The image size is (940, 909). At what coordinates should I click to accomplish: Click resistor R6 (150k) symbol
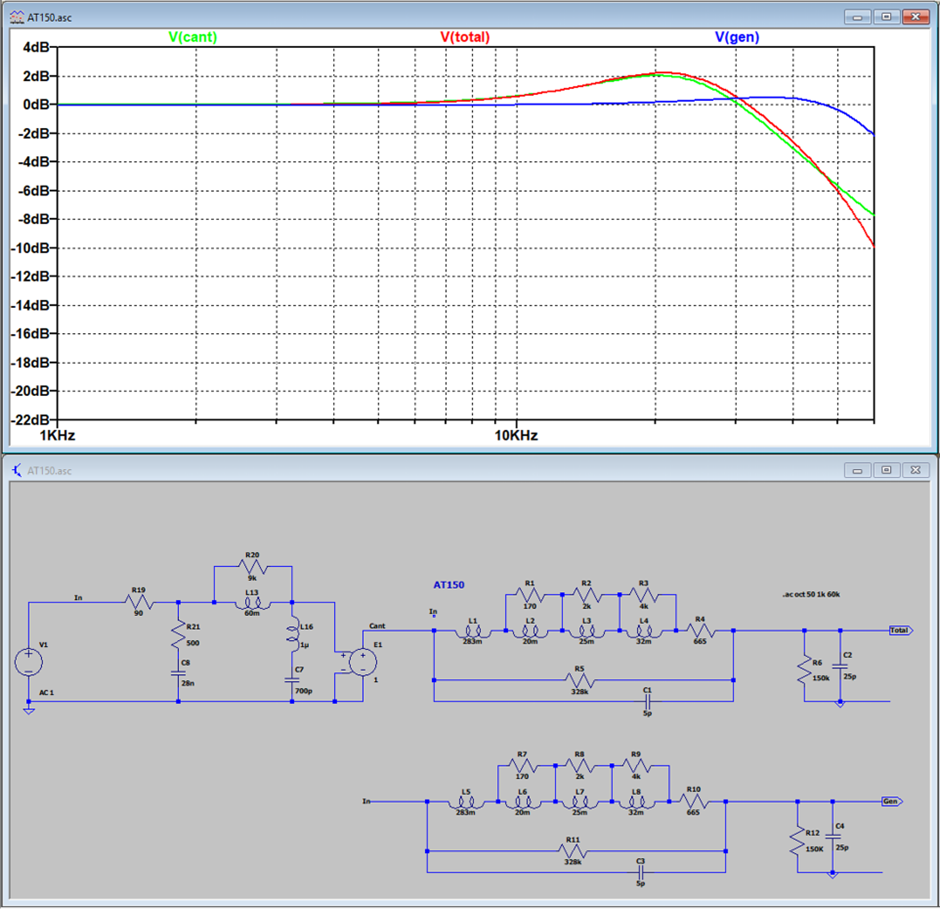(805, 670)
